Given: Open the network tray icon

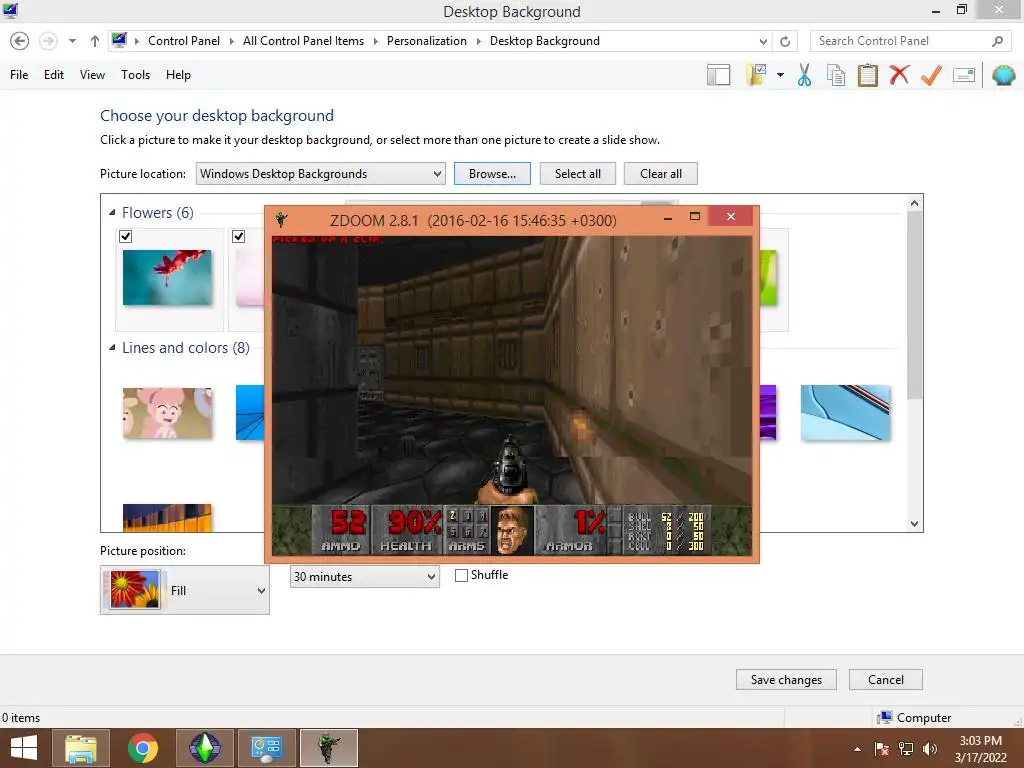Looking at the screenshot, I should (906, 749).
